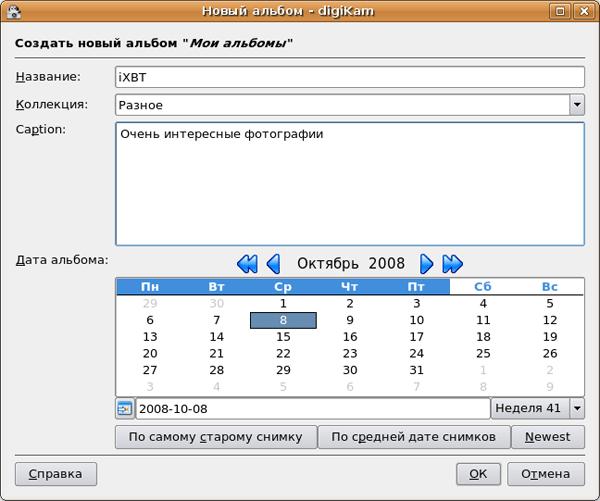The width and height of the screenshot is (600, 501).
Task: Select October 1 in calendar
Action: (283, 304)
